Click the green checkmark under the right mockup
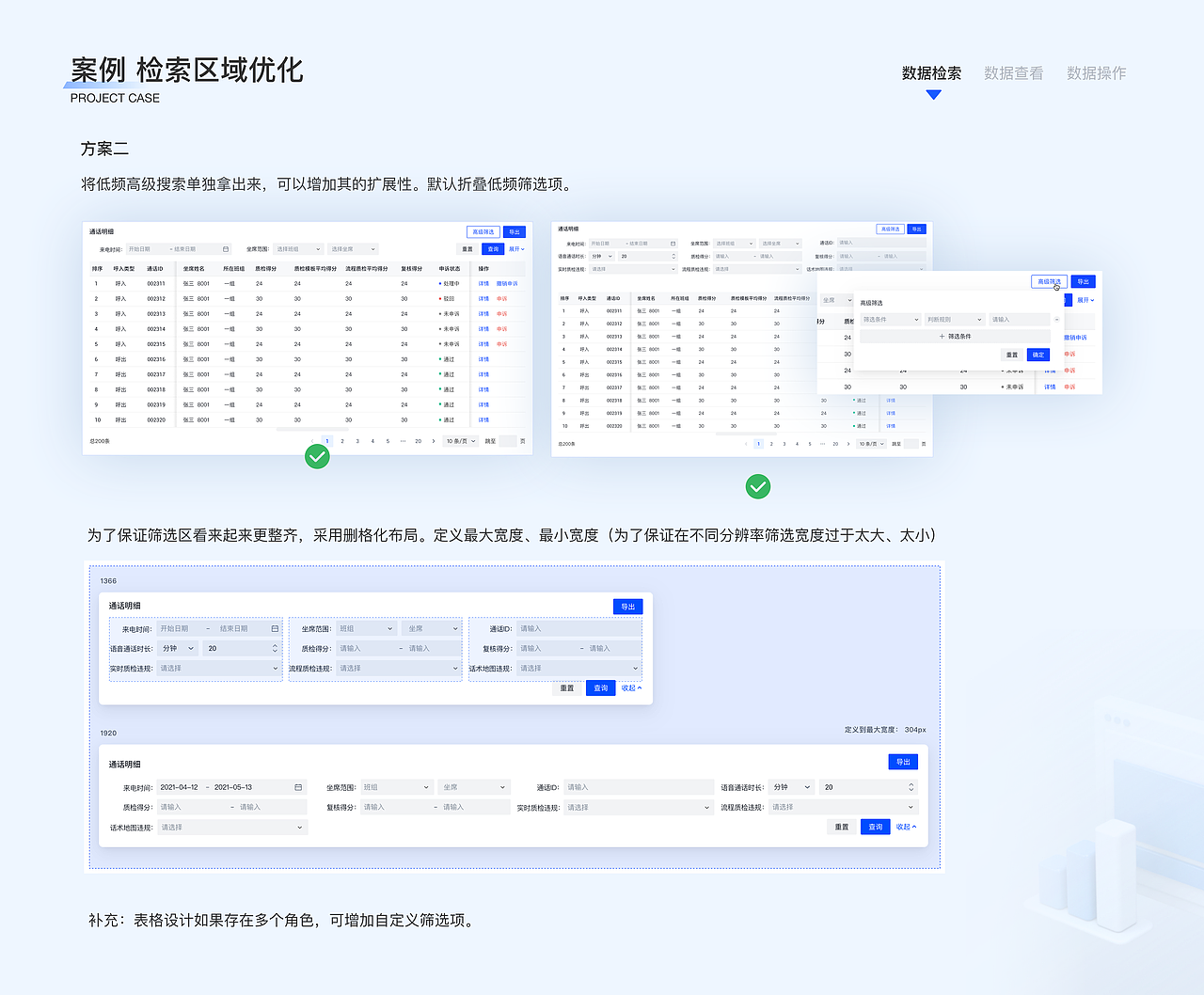Image resolution: width=1204 pixels, height=995 pixels. pos(758,486)
